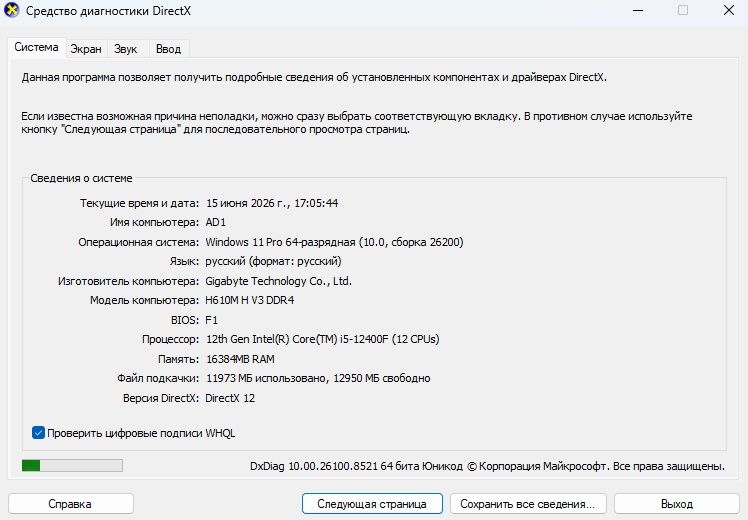Click label Файл подкачки
Screen dimensions: 748x520
(158, 378)
